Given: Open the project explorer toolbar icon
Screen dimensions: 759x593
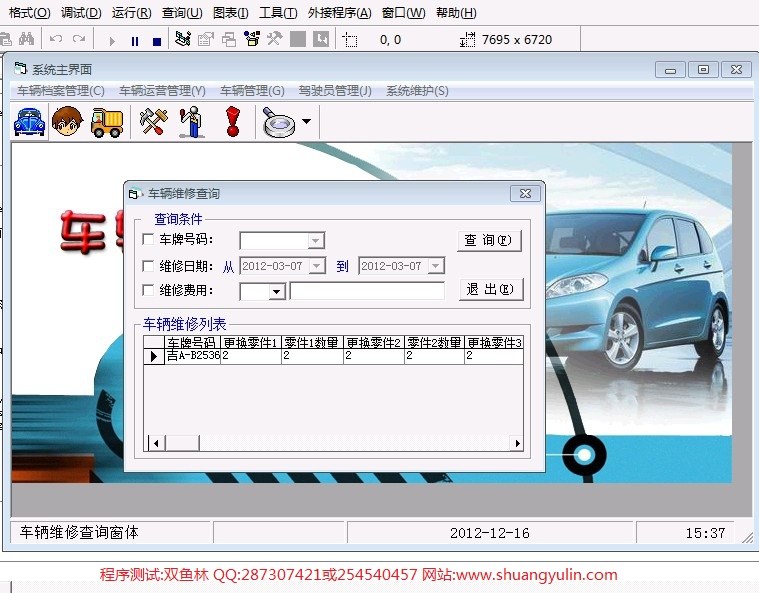Looking at the screenshot, I should click(x=182, y=39).
